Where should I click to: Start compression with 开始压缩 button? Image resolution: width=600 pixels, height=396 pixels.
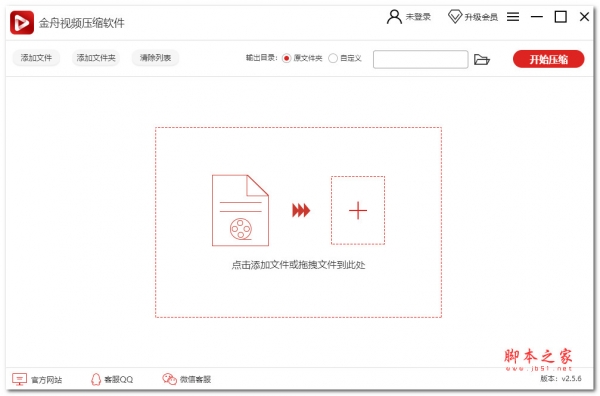pos(548,59)
